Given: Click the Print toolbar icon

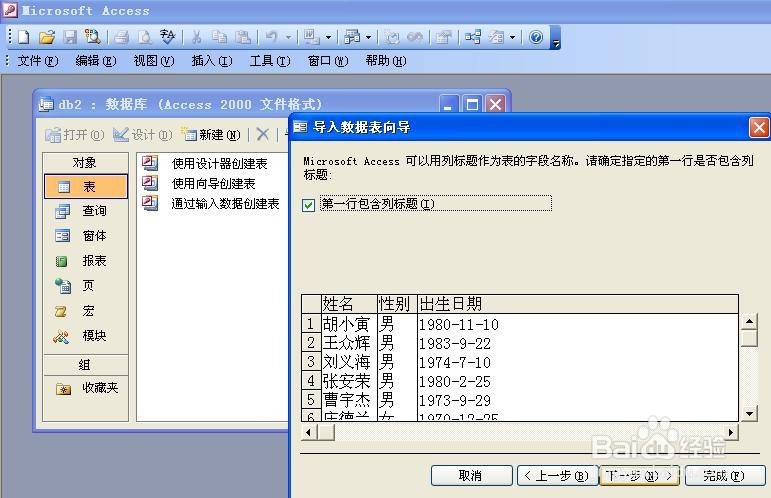Looking at the screenshot, I should coord(121,37).
